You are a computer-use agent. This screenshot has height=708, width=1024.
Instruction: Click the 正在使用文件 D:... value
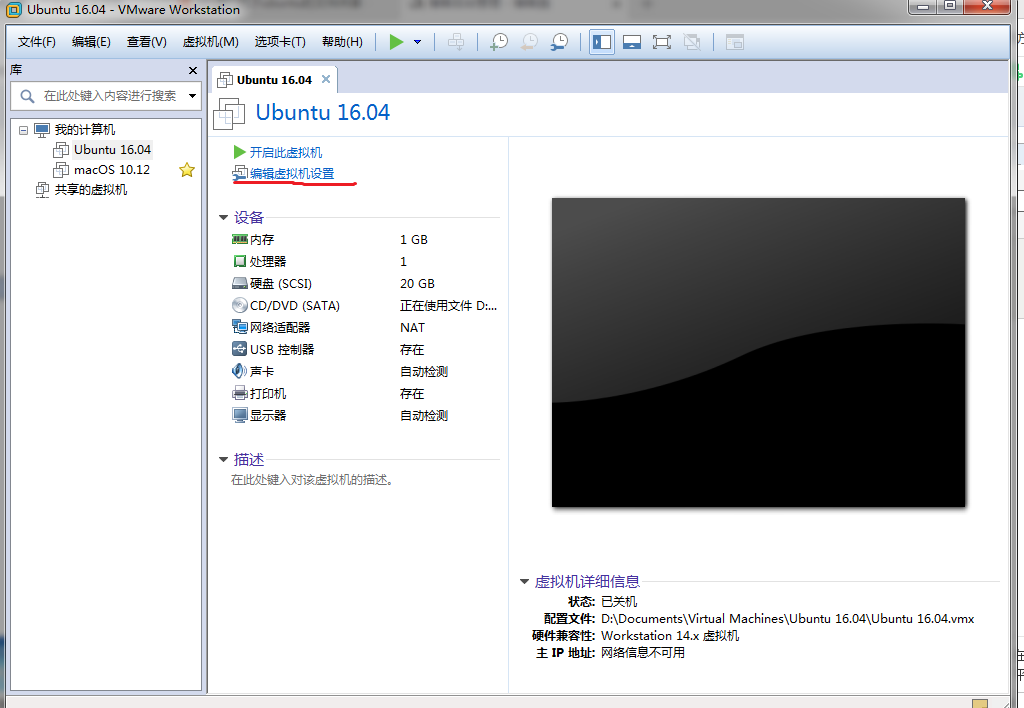coord(449,306)
